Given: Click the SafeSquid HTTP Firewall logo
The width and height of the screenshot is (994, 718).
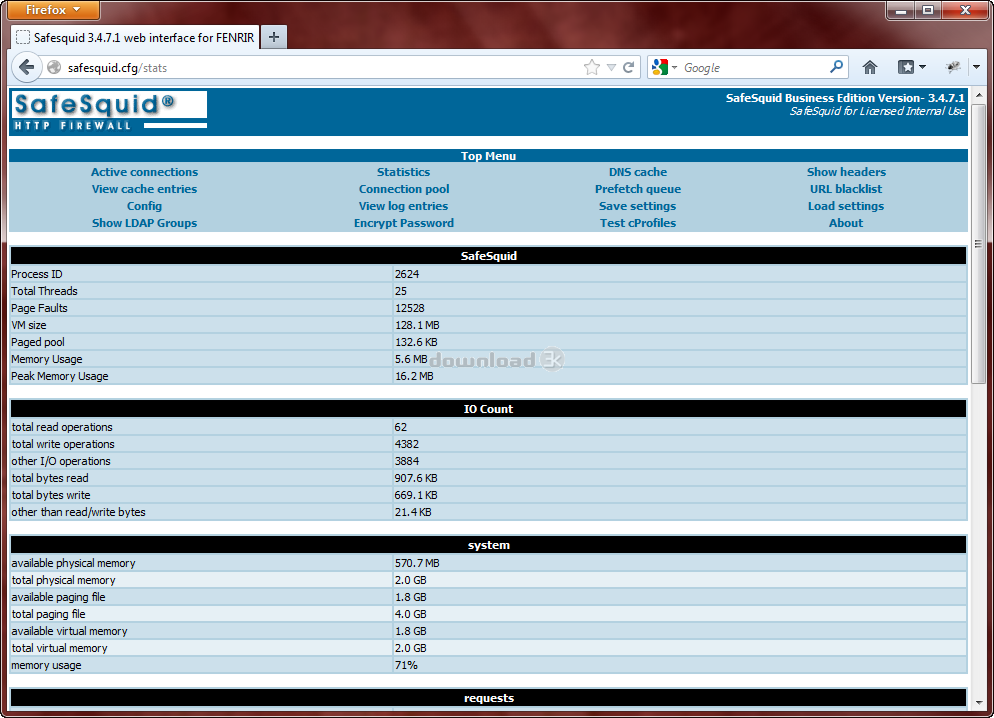Looking at the screenshot, I should (110, 111).
